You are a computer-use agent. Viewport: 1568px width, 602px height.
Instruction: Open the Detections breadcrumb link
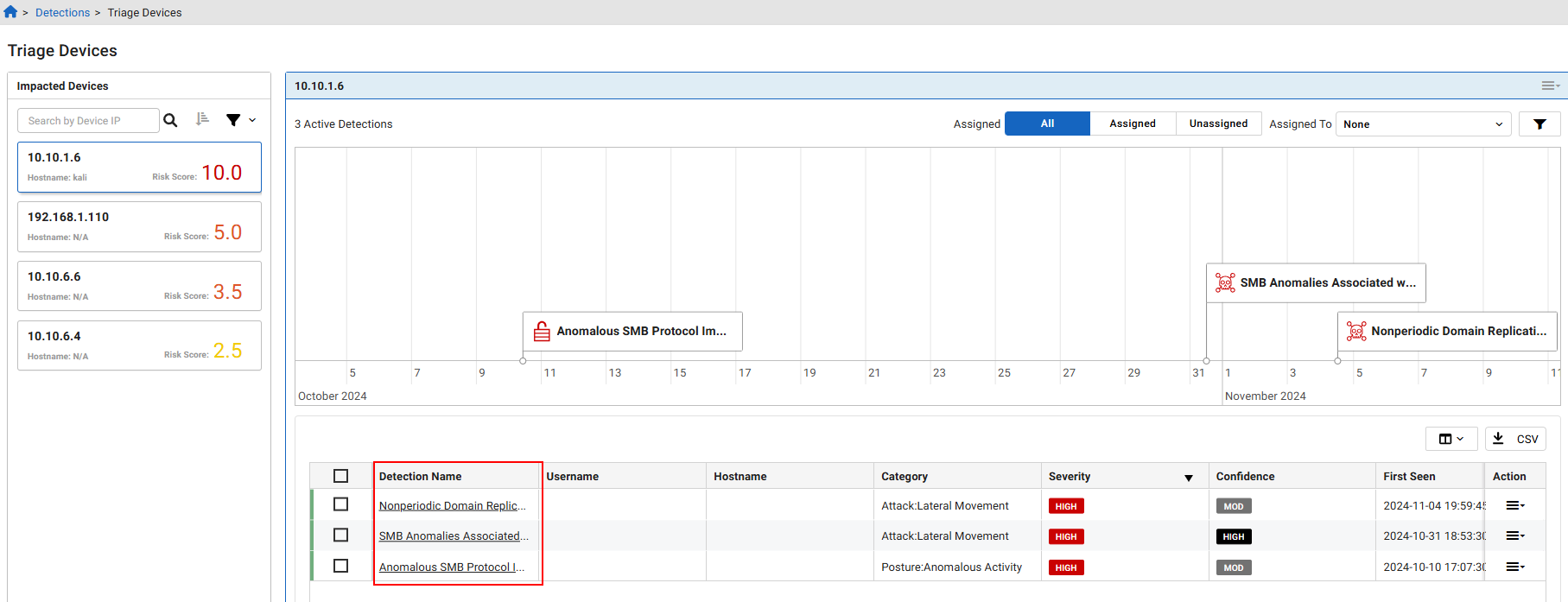click(62, 13)
